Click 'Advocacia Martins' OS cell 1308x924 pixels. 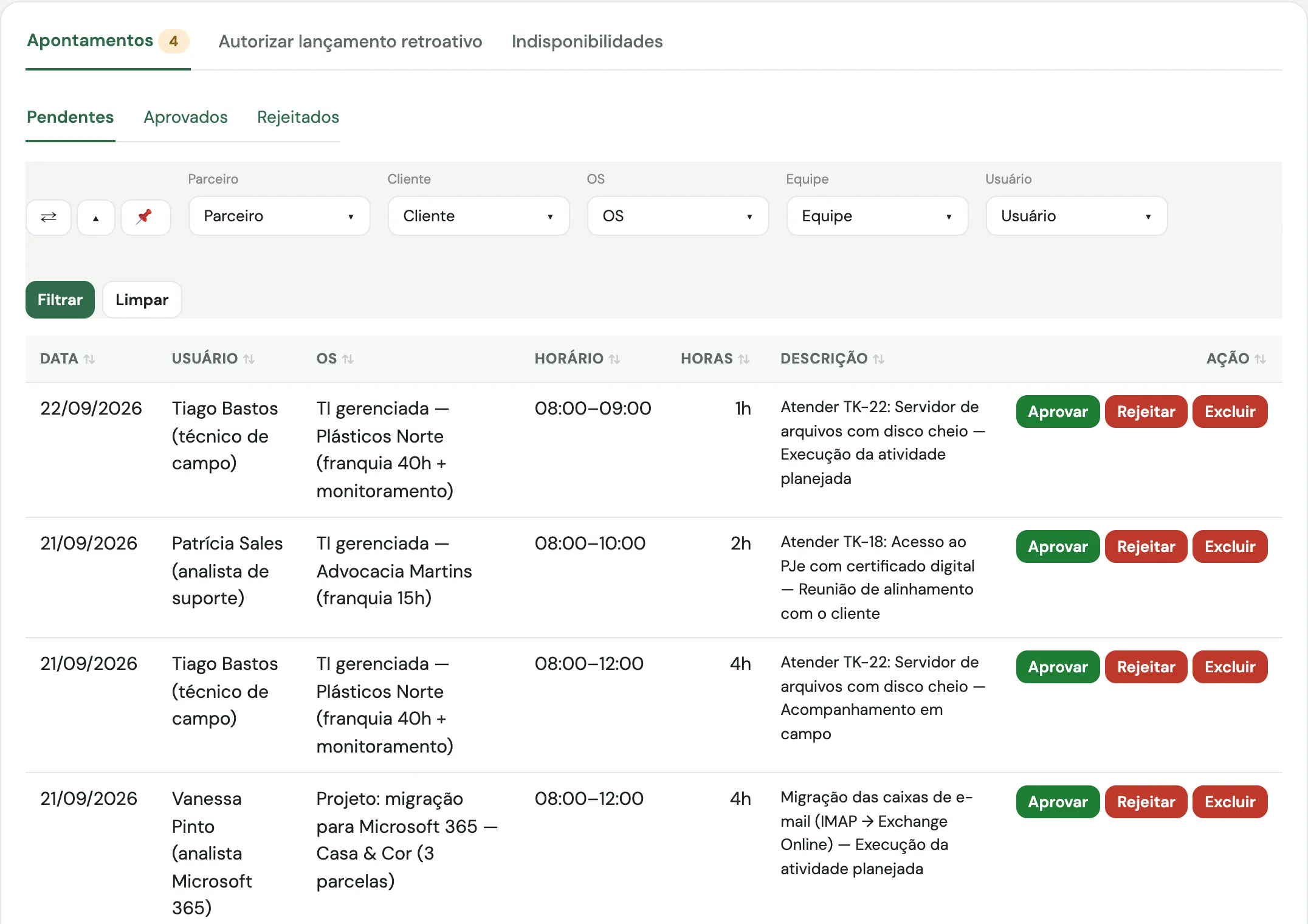(x=394, y=571)
